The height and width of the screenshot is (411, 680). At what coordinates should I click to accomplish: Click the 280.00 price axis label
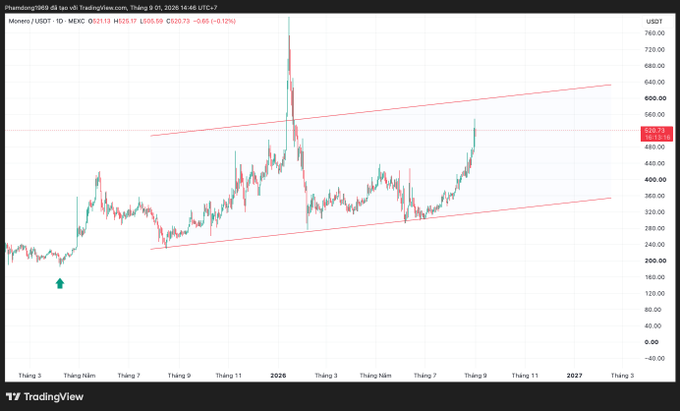point(655,228)
